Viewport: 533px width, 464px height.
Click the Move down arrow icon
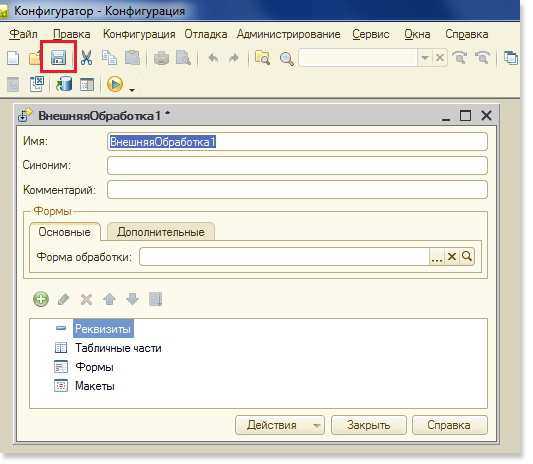[x=132, y=299]
